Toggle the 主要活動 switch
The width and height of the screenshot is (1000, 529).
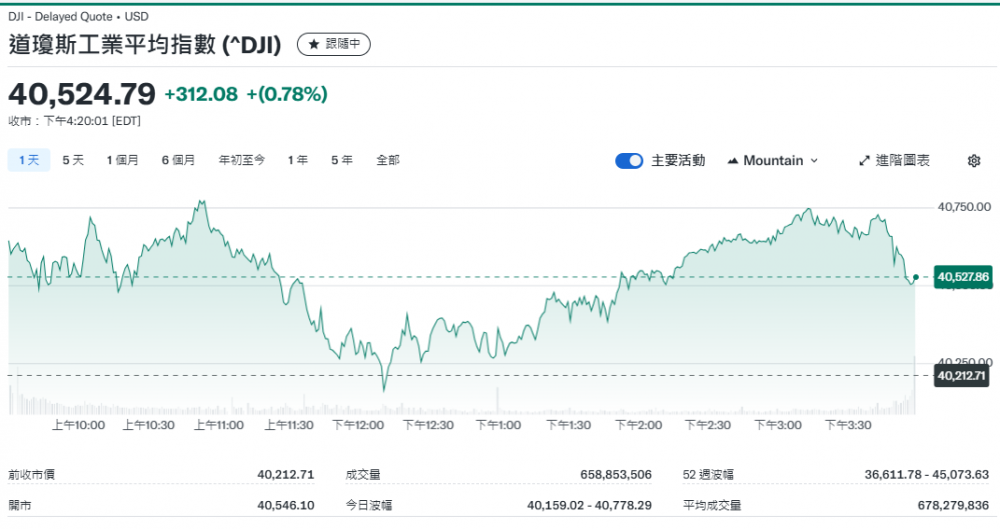coord(629,161)
